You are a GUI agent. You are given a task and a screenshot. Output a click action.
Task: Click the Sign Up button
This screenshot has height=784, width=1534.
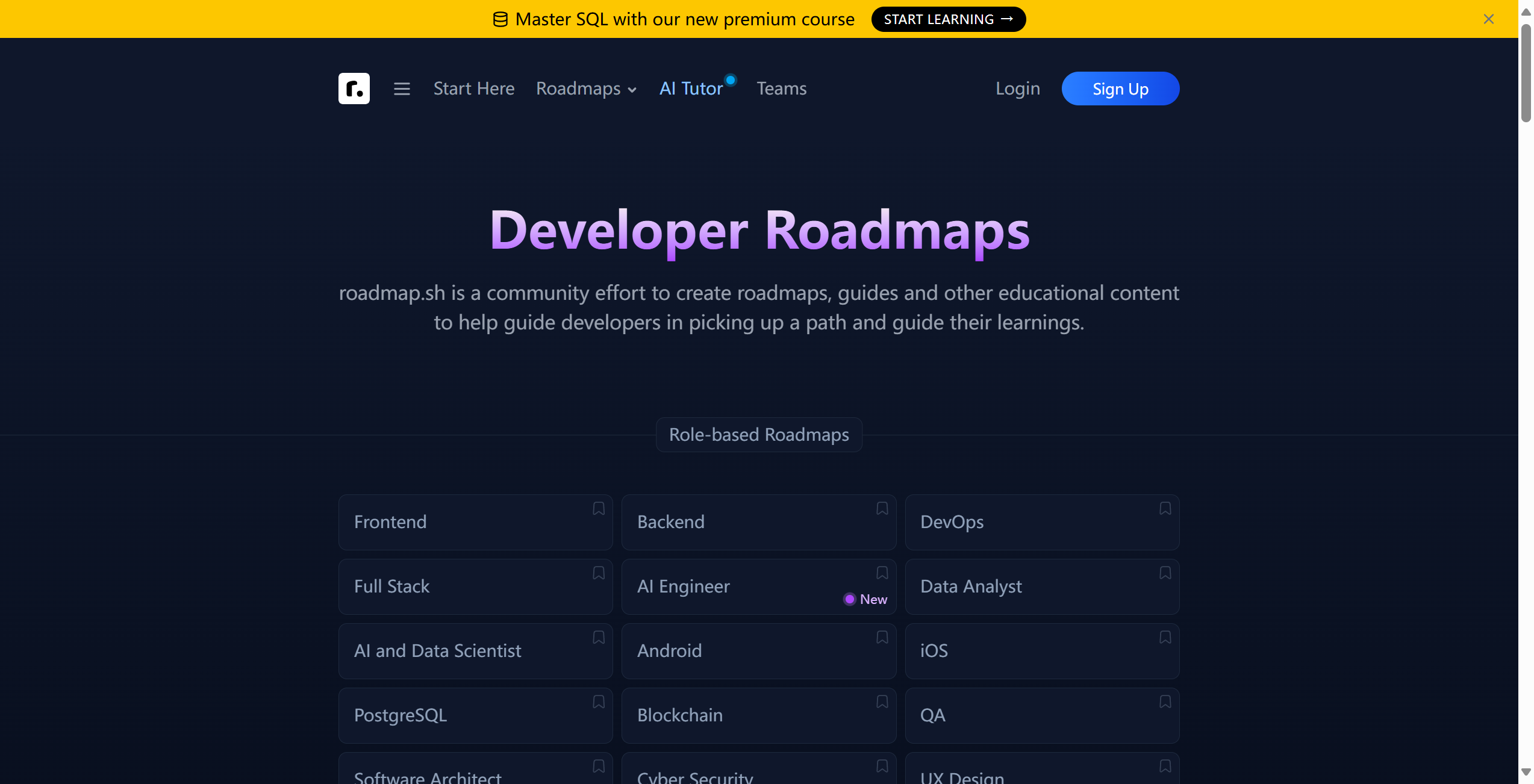[x=1120, y=89]
